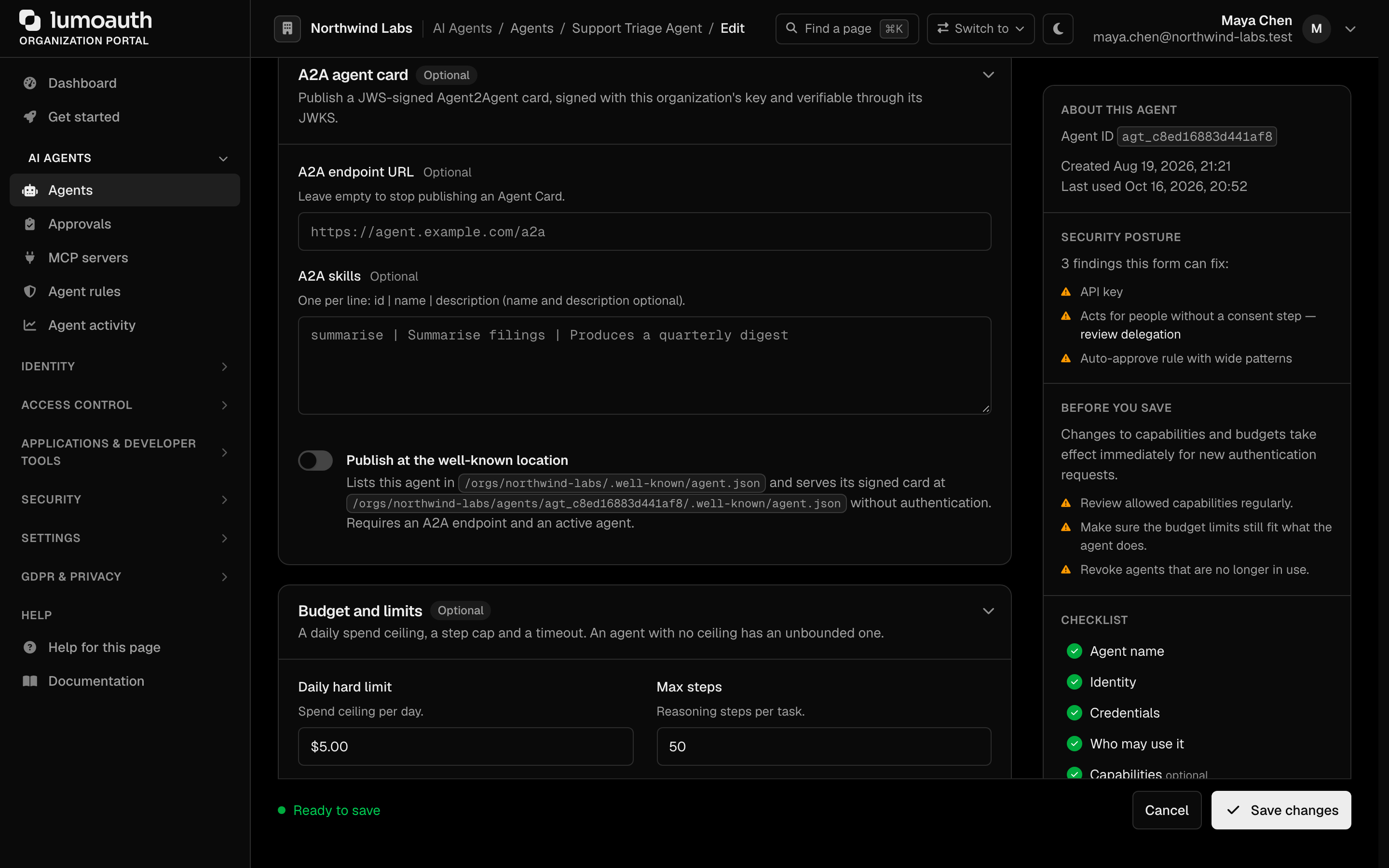Screen dimensions: 1389x868
Task: Open Agent activity in sidebar
Action: click(x=125, y=325)
